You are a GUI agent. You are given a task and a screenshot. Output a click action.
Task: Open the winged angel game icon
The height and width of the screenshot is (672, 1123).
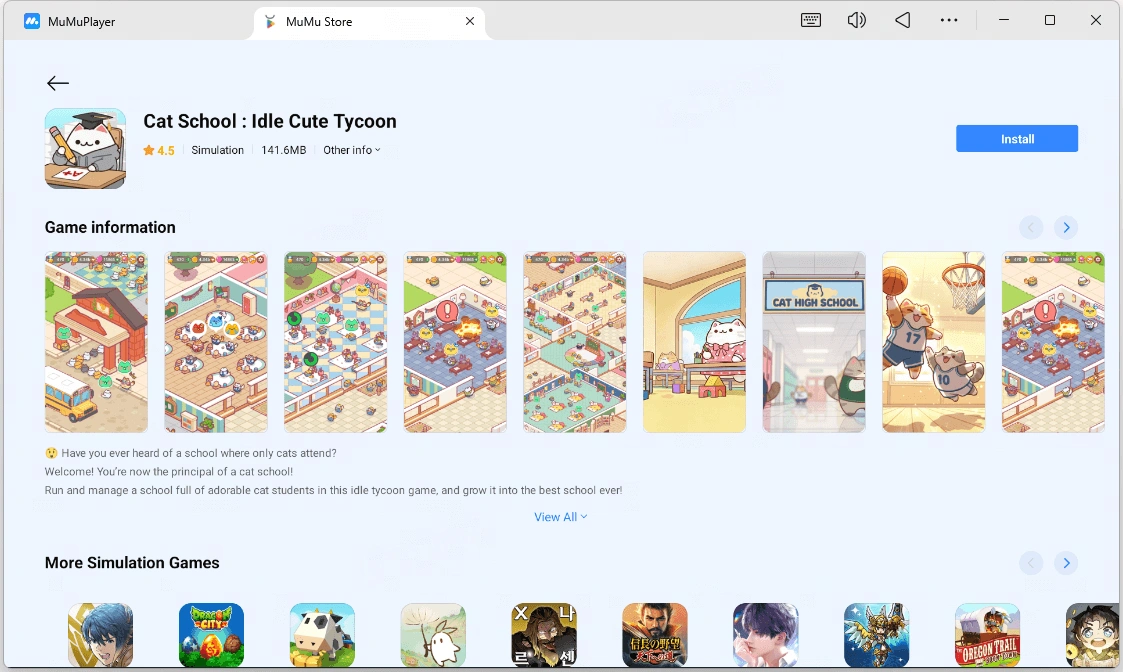(877, 635)
